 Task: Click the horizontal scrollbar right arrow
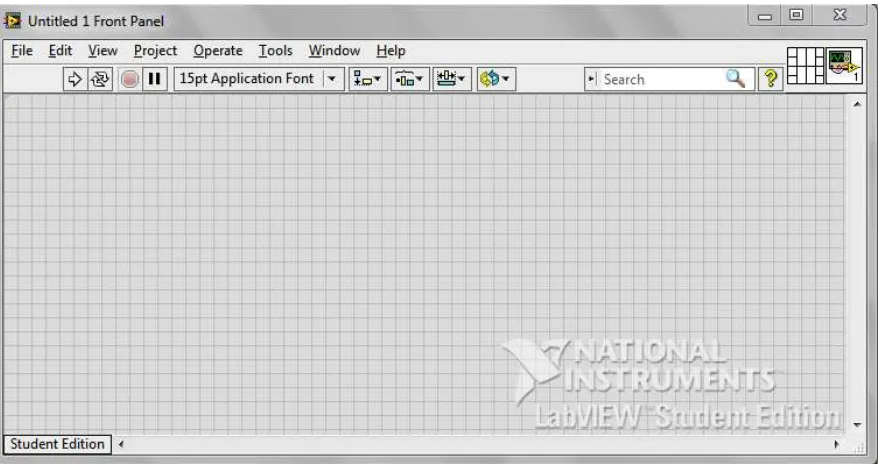837,444
